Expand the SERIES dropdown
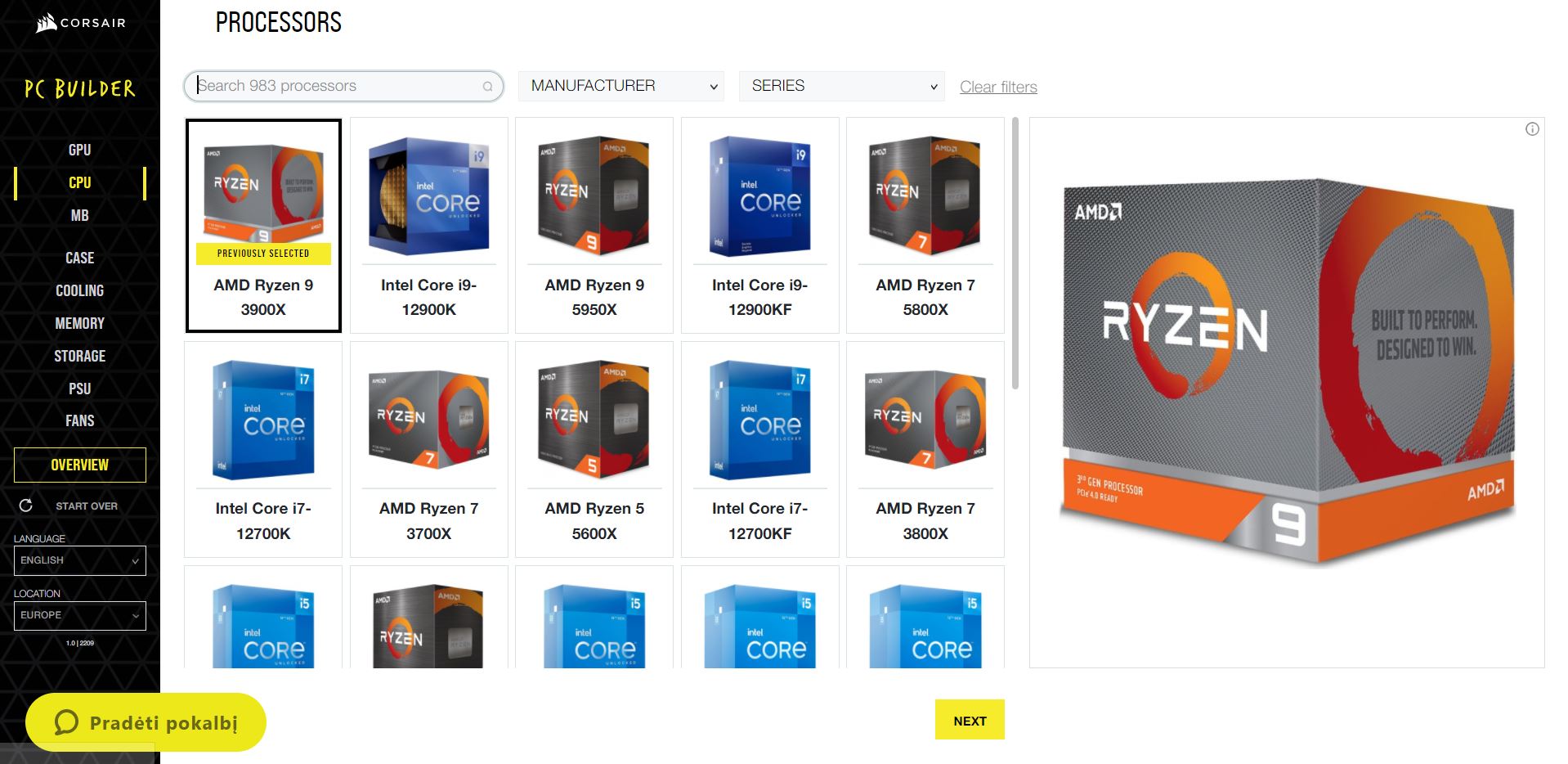1568x764 pixels. (x=842, y=86)
